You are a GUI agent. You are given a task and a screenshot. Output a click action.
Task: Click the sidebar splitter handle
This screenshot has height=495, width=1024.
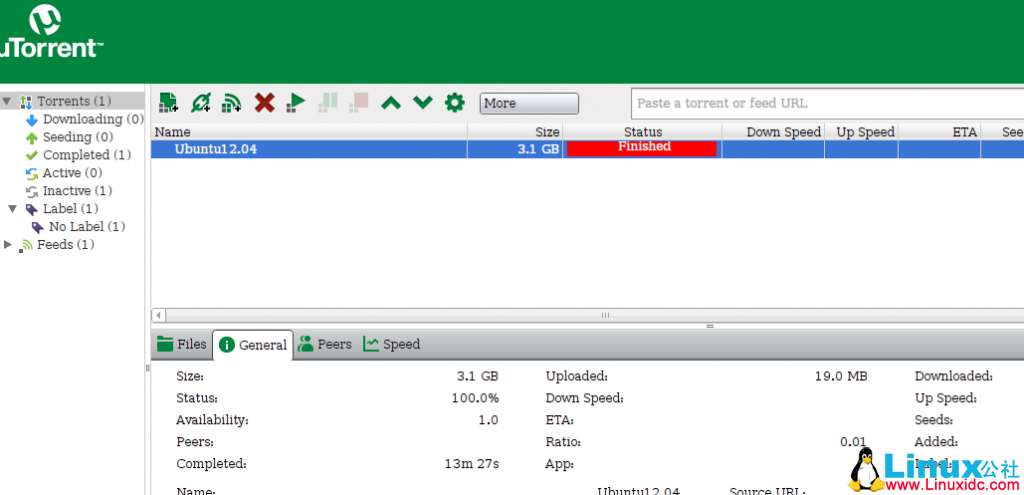pos(147,368)
